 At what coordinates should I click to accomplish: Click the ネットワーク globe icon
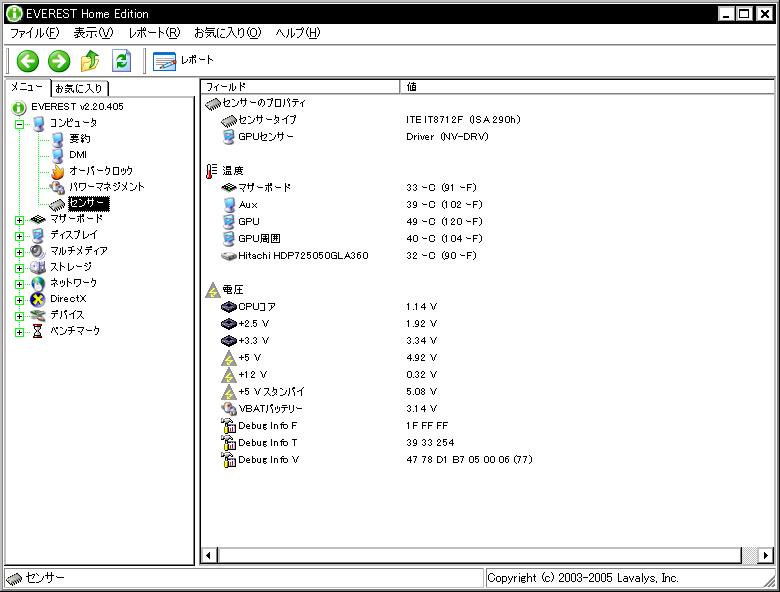[x=38, y=284]
